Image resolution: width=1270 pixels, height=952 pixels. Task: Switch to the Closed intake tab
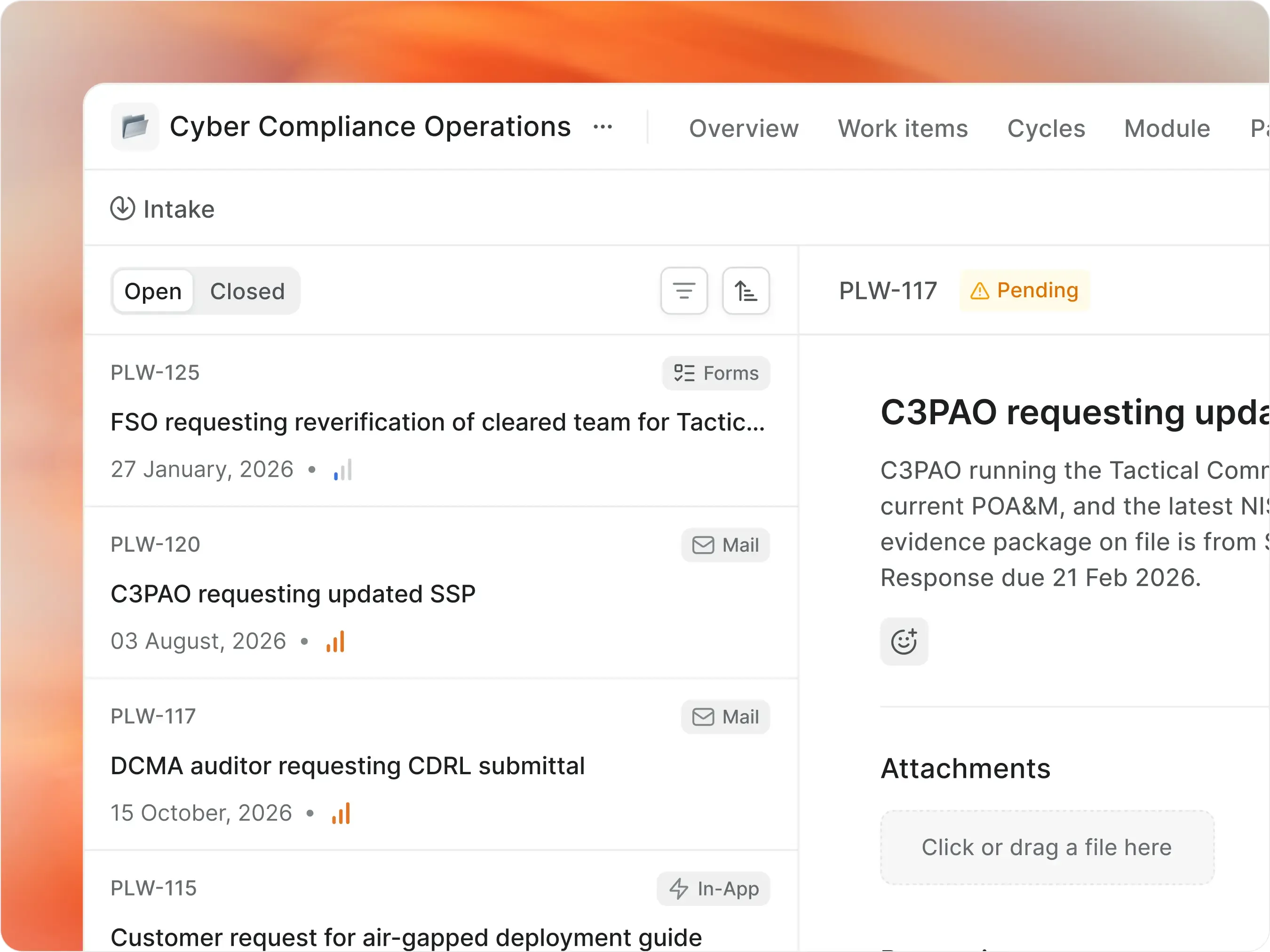(247, 291)
